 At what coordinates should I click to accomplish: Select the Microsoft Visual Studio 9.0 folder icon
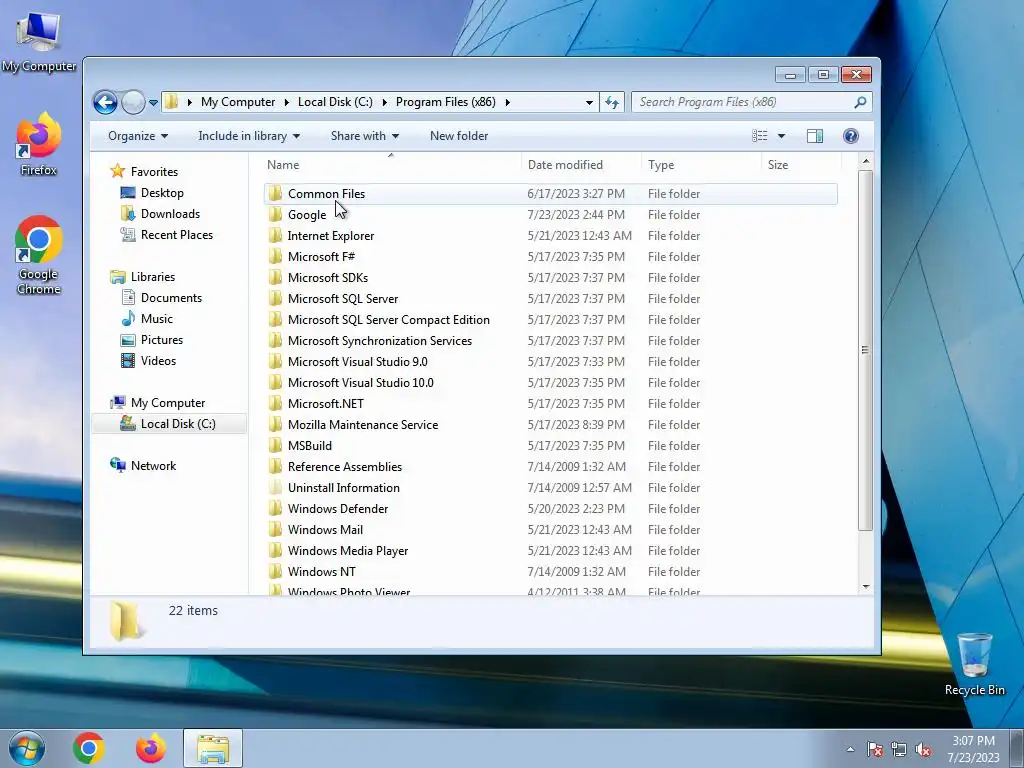(276, 361)
